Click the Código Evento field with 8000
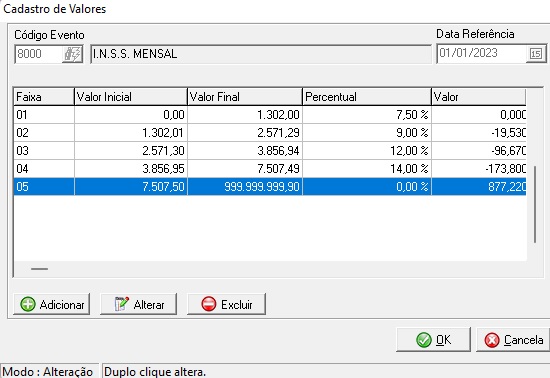Screen dimensions: 550x378 point(39,54)
